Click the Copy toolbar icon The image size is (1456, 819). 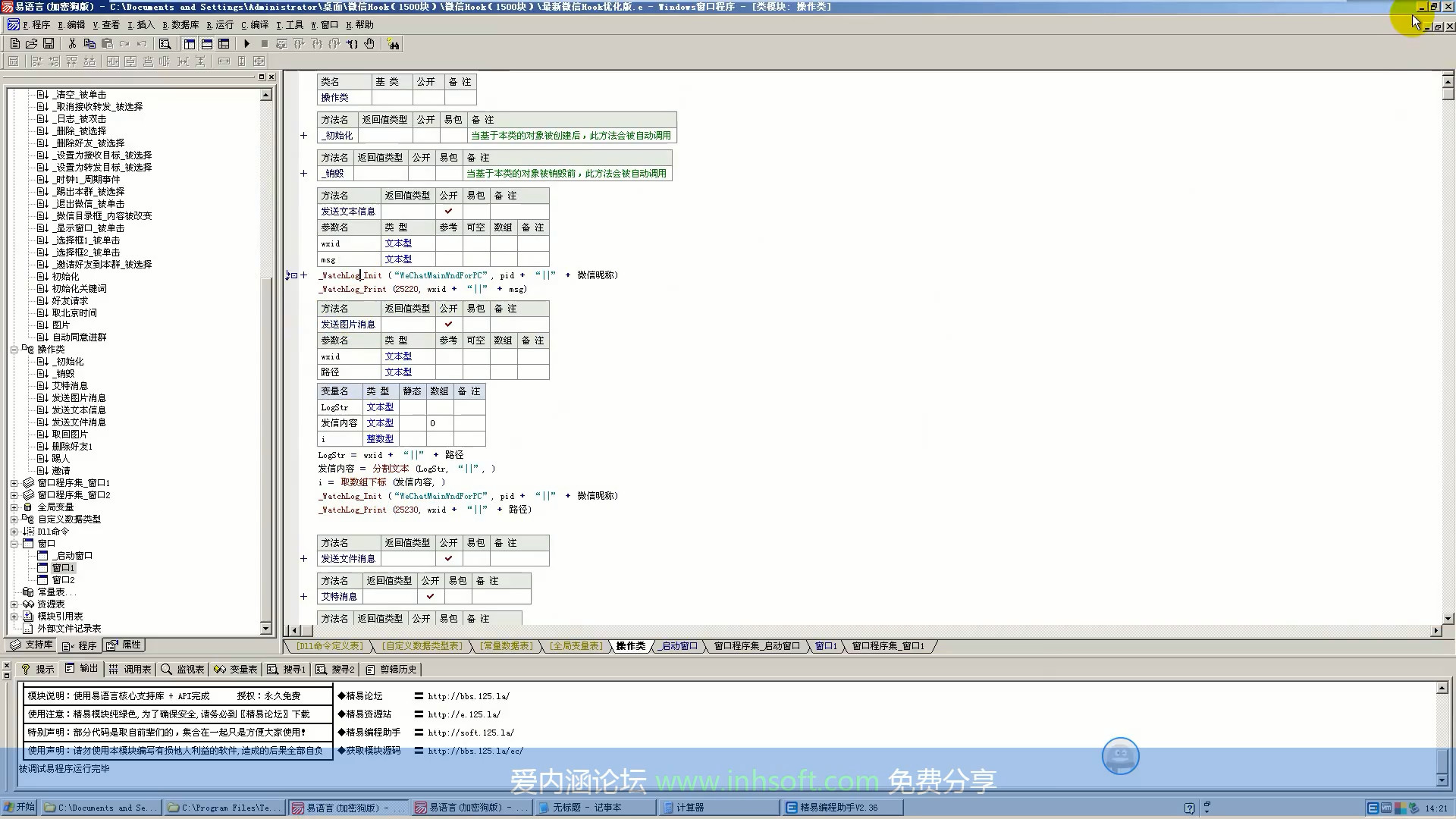pos(89,44)
